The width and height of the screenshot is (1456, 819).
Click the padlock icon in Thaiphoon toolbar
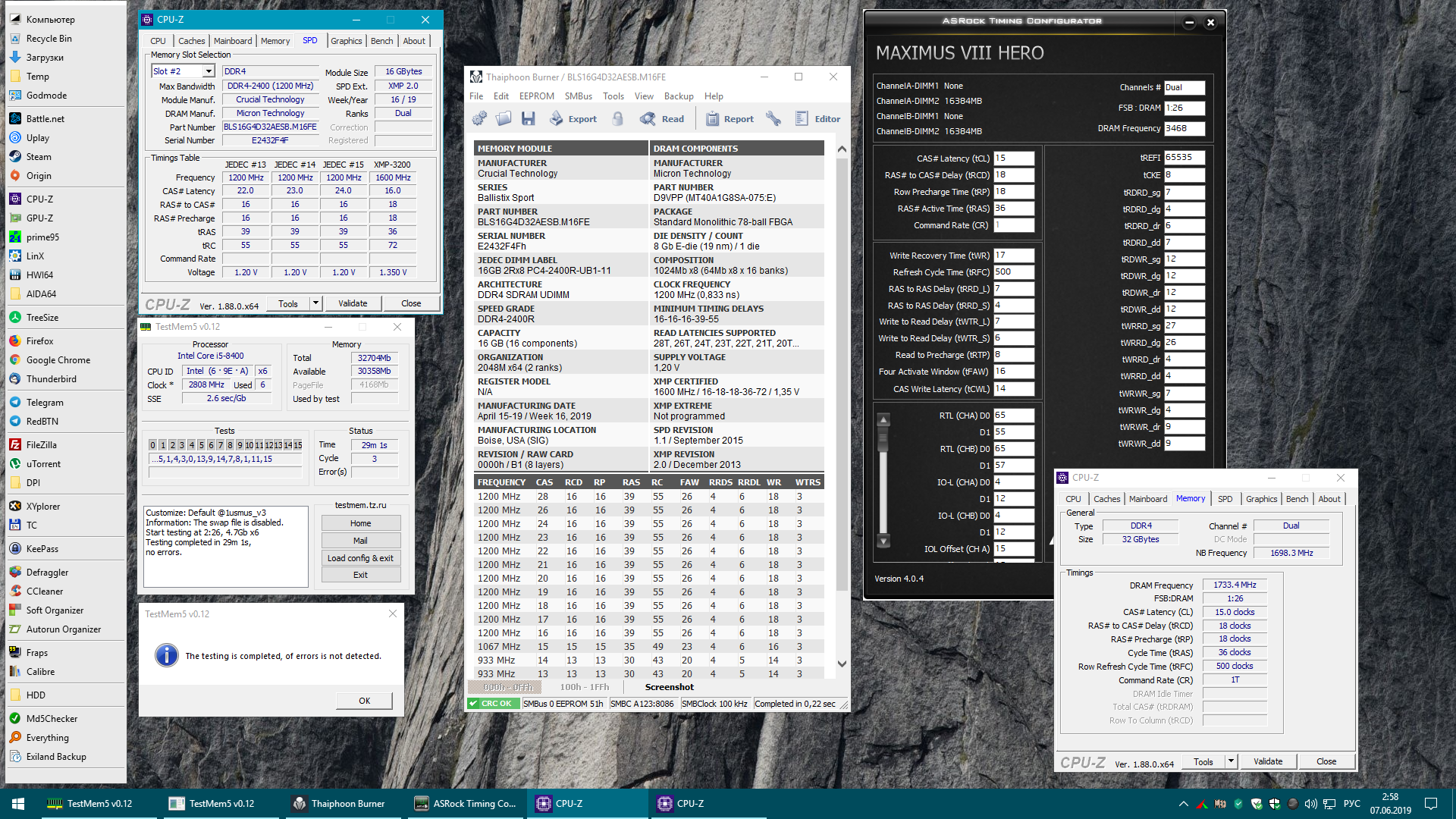618,118
